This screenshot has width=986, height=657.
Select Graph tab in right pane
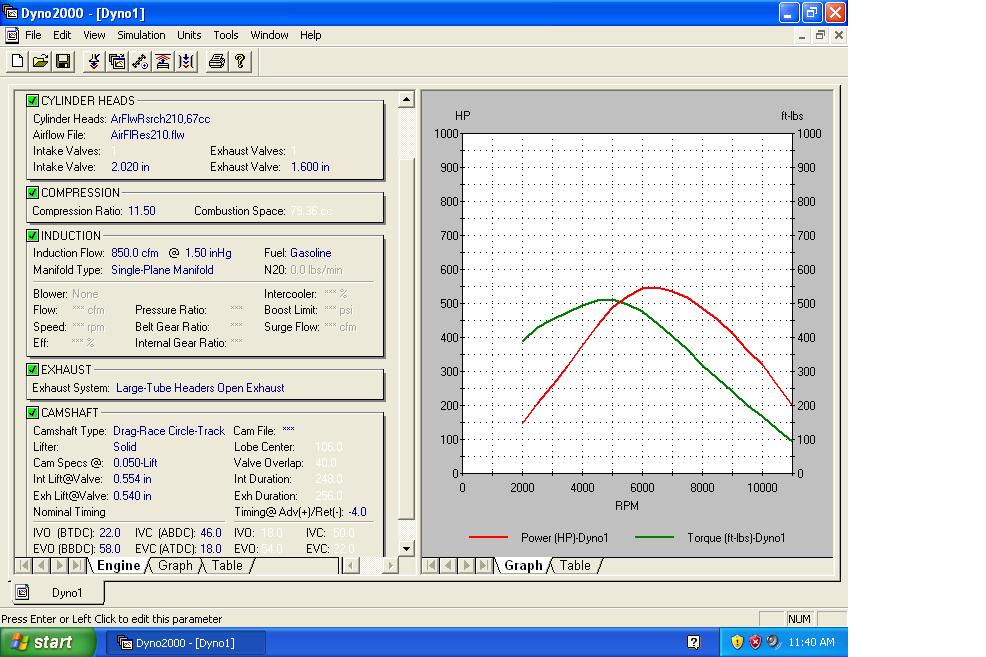(523, 565)
